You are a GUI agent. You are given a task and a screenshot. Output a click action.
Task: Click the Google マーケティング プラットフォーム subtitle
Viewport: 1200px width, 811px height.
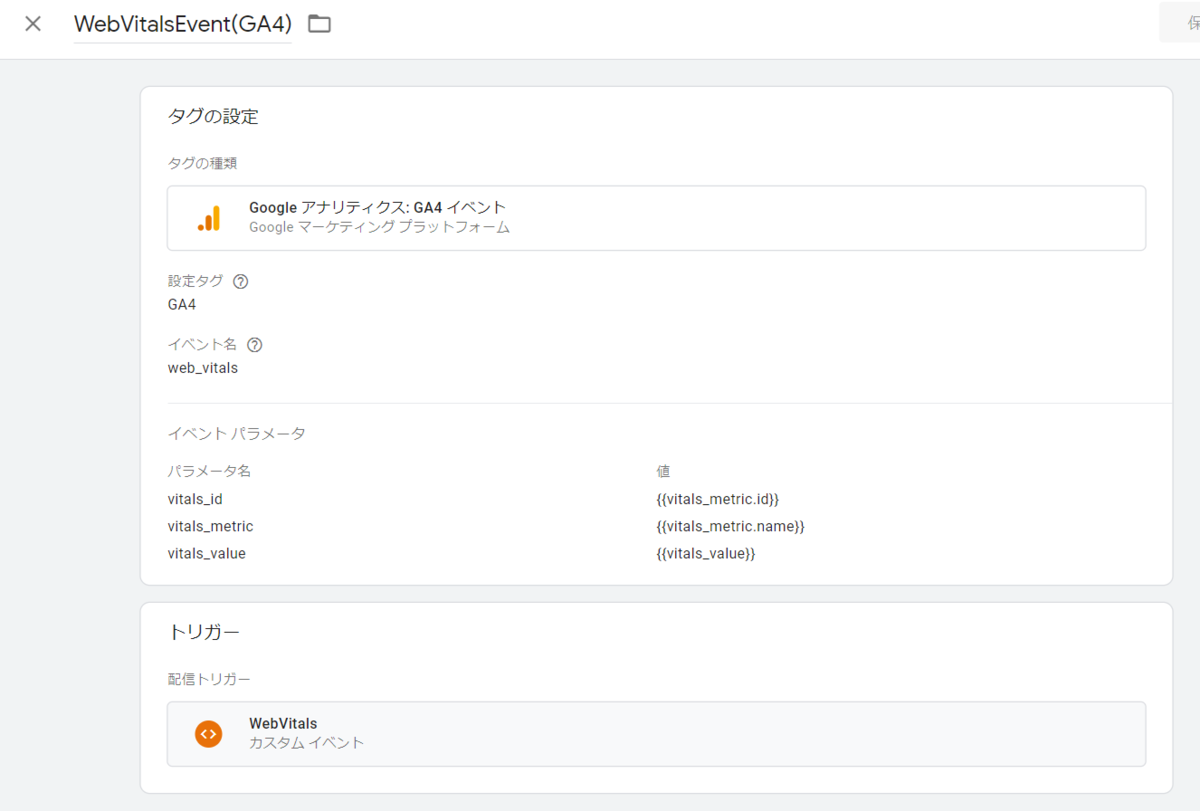[380, 228]
